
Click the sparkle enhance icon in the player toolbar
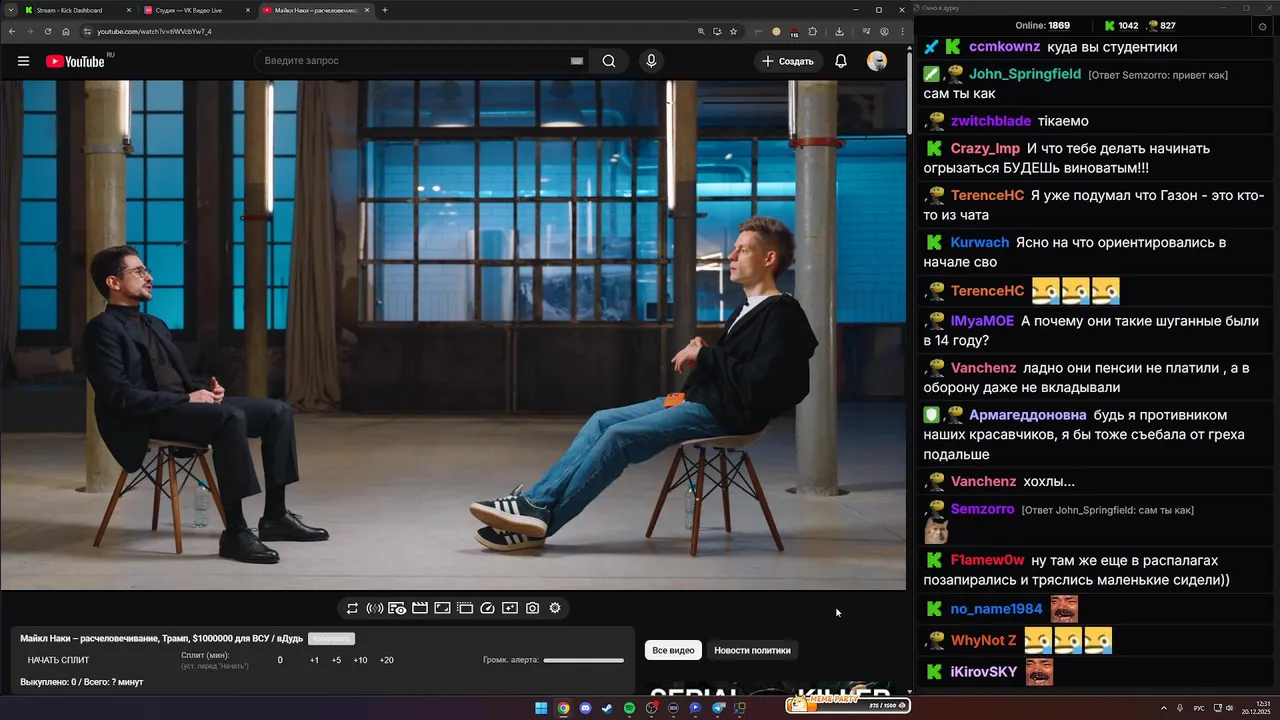pyautogui.click(x=510, y=608)
